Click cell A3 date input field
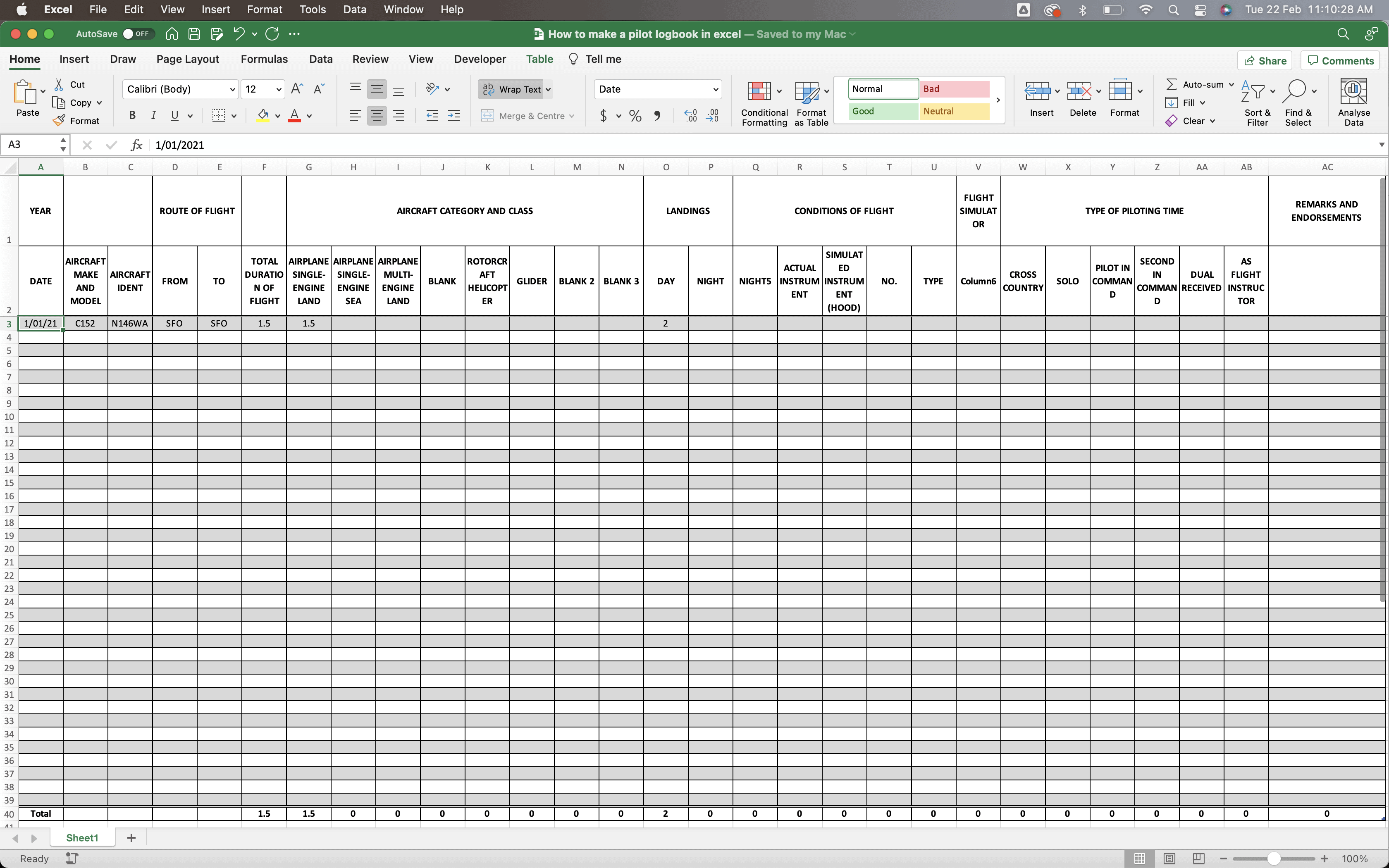 [x=40, y=322]
